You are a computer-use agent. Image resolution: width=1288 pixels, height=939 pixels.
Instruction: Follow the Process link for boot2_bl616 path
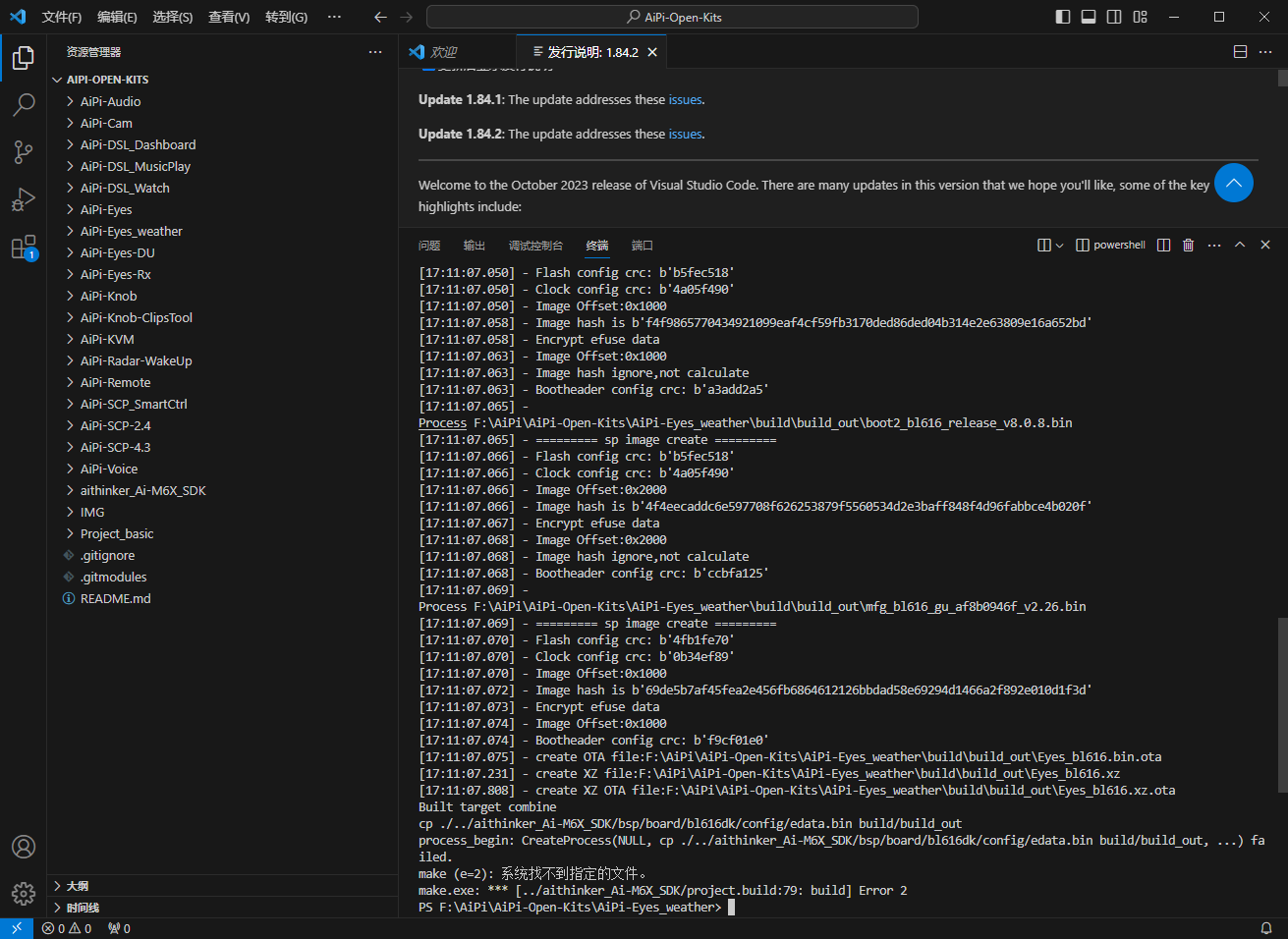pyautogui.click(x=443, y=422)
